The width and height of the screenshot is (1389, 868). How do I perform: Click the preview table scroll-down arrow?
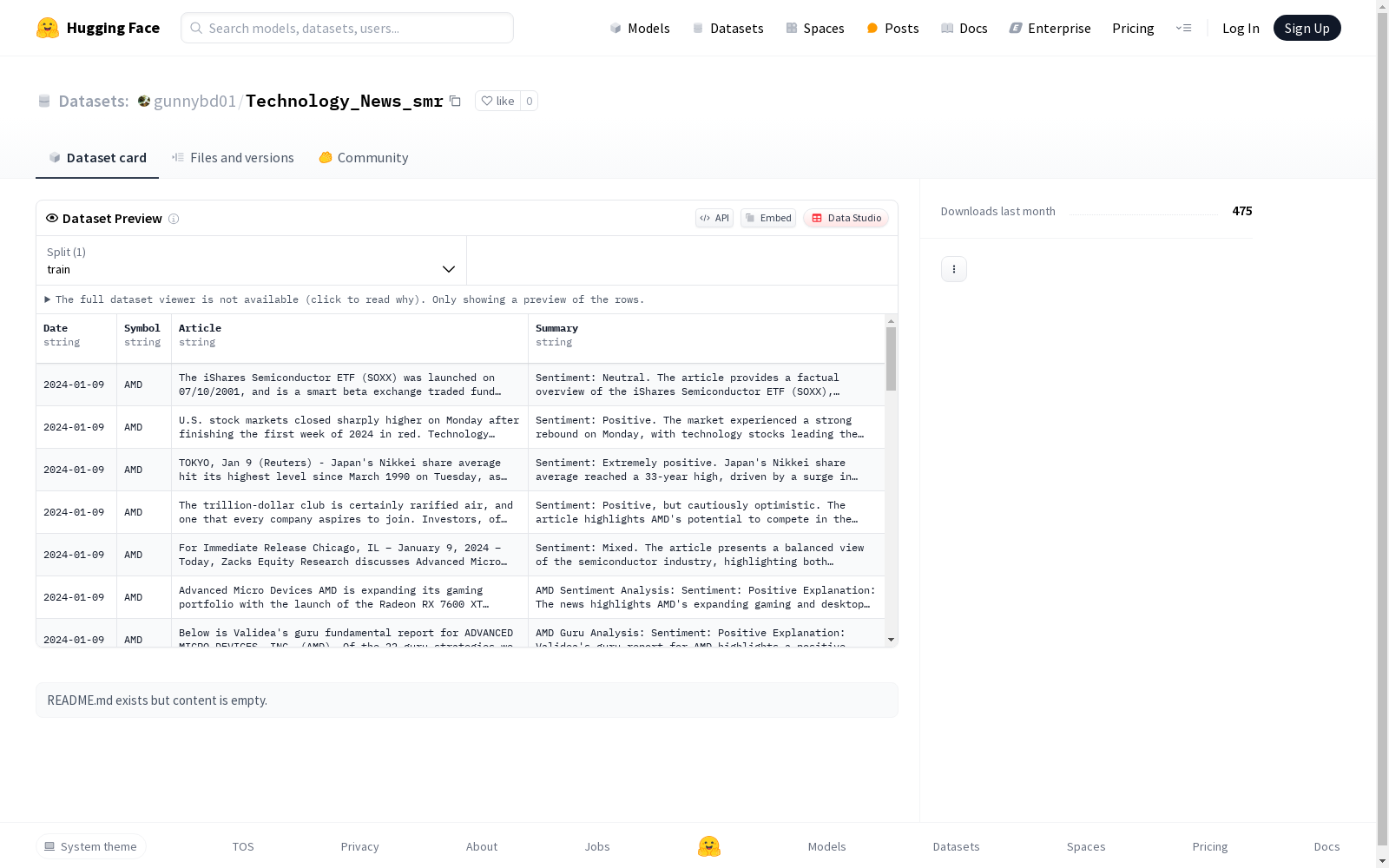[x=891, y=640]
